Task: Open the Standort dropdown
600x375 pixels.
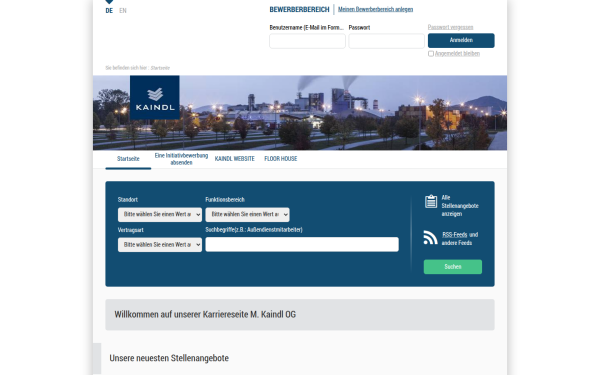Action: coord(160,215)
